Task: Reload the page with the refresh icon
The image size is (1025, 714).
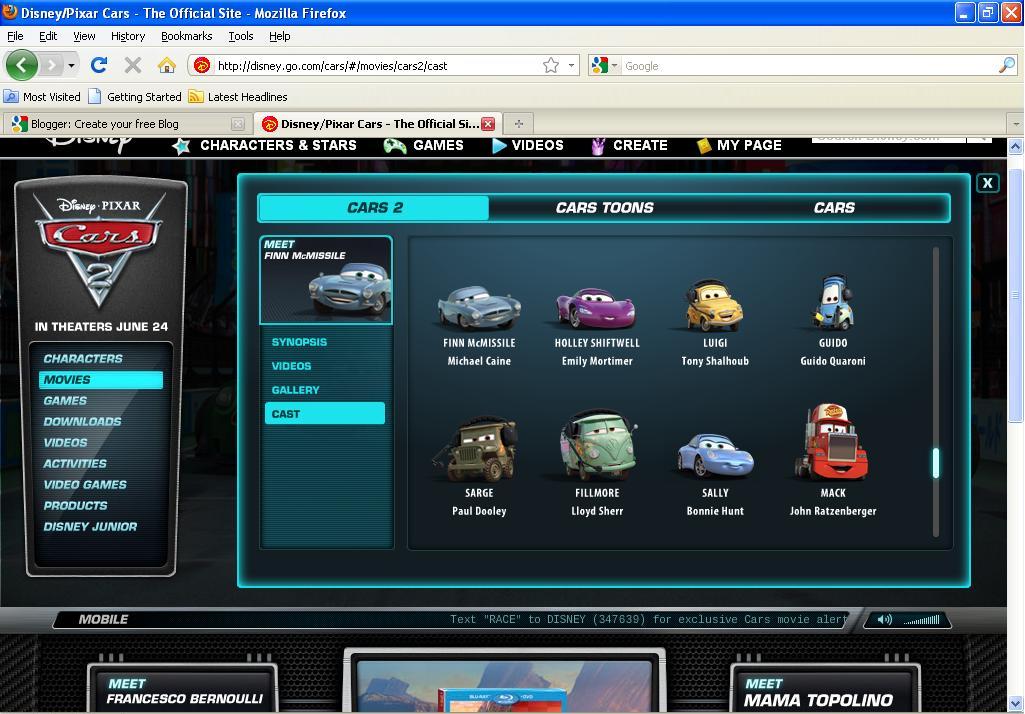Action: (x=99, y=65)
